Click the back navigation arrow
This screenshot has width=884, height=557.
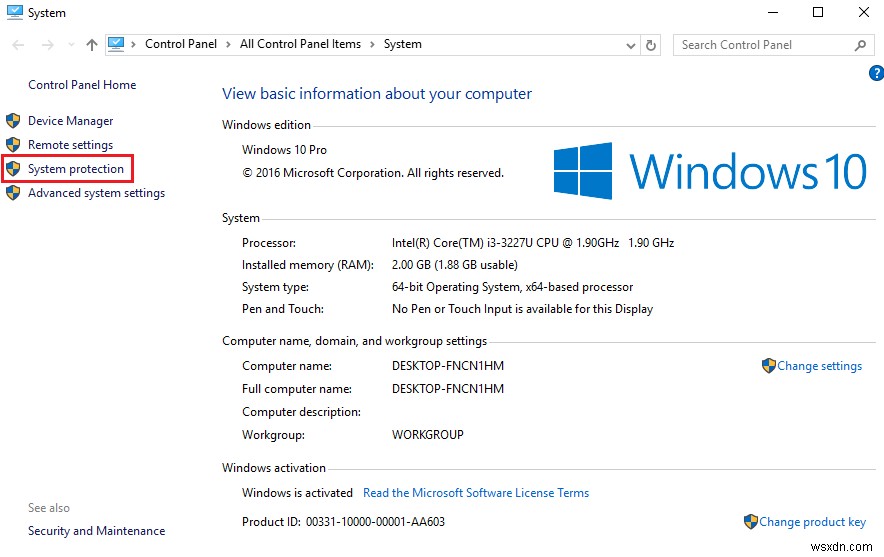pos(18,45)
